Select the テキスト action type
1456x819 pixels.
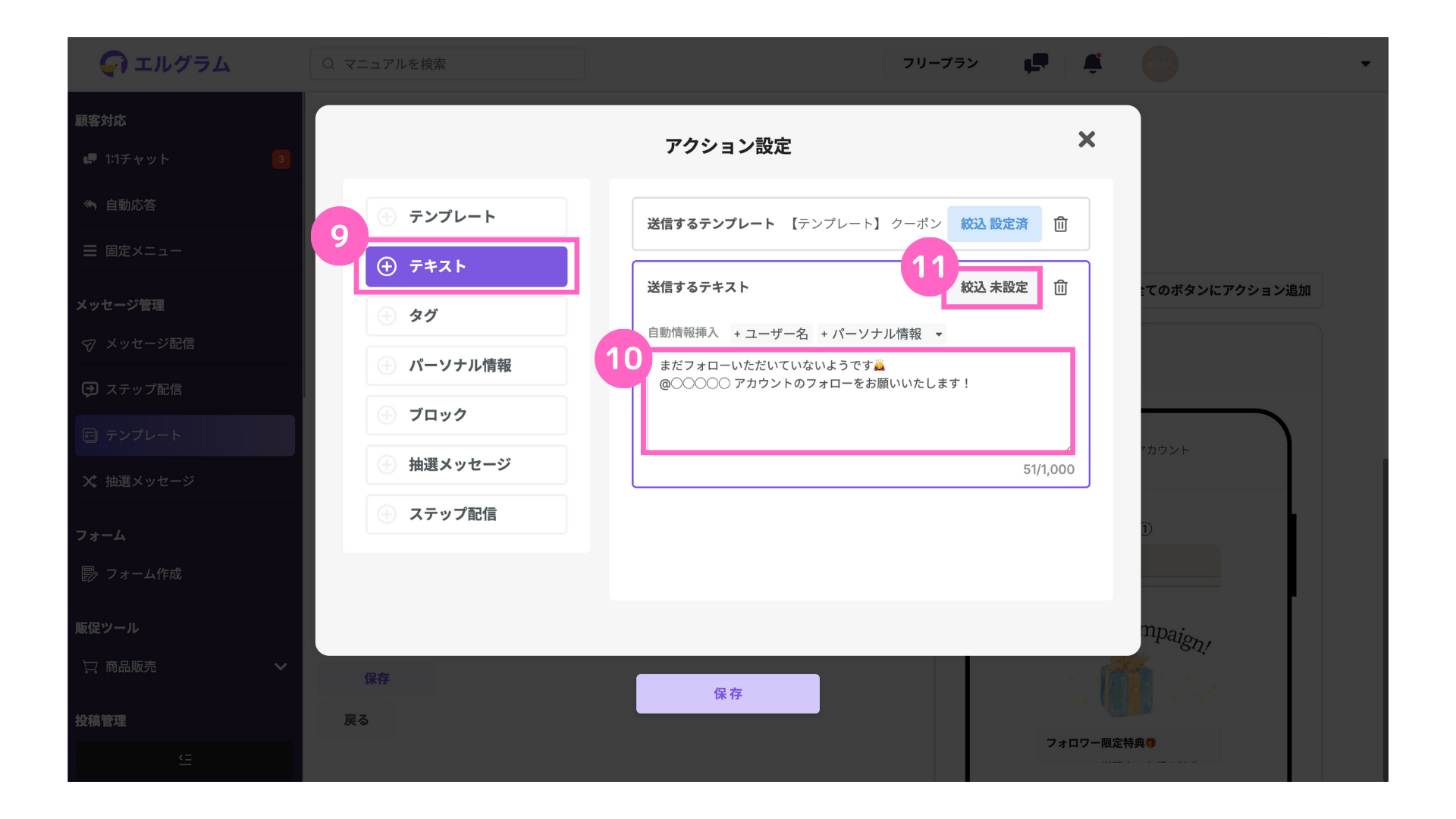pos(466,266)
